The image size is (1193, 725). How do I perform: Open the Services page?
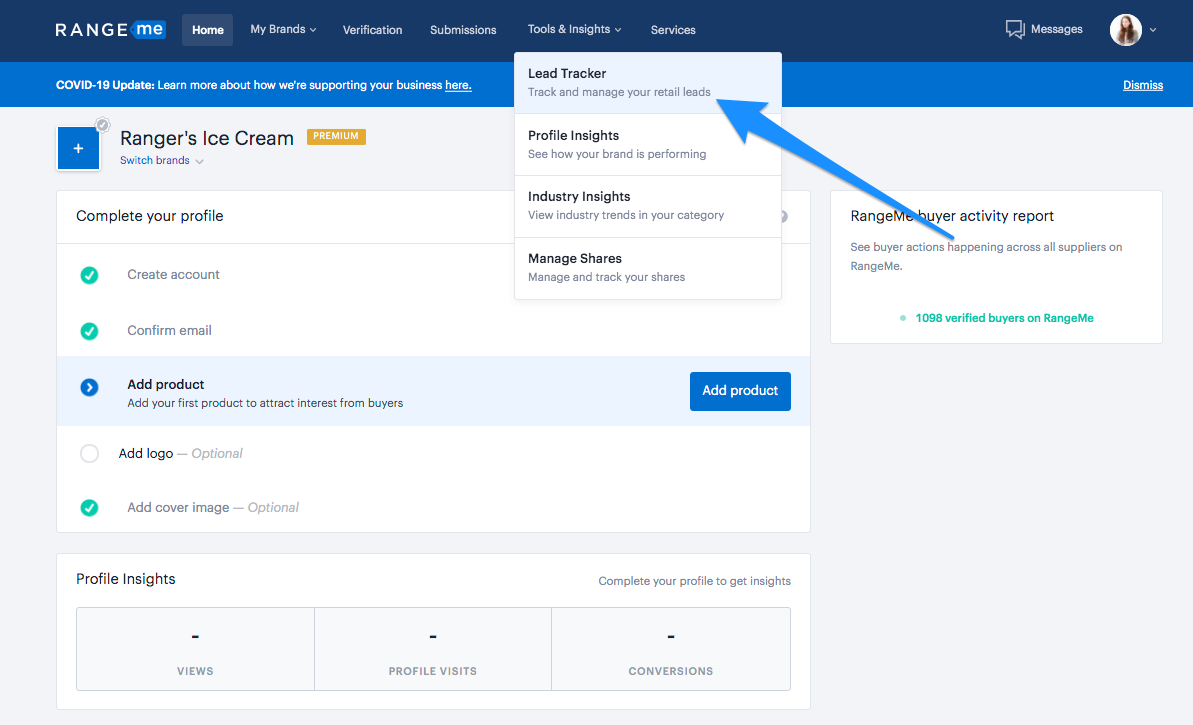pos(673,30)
